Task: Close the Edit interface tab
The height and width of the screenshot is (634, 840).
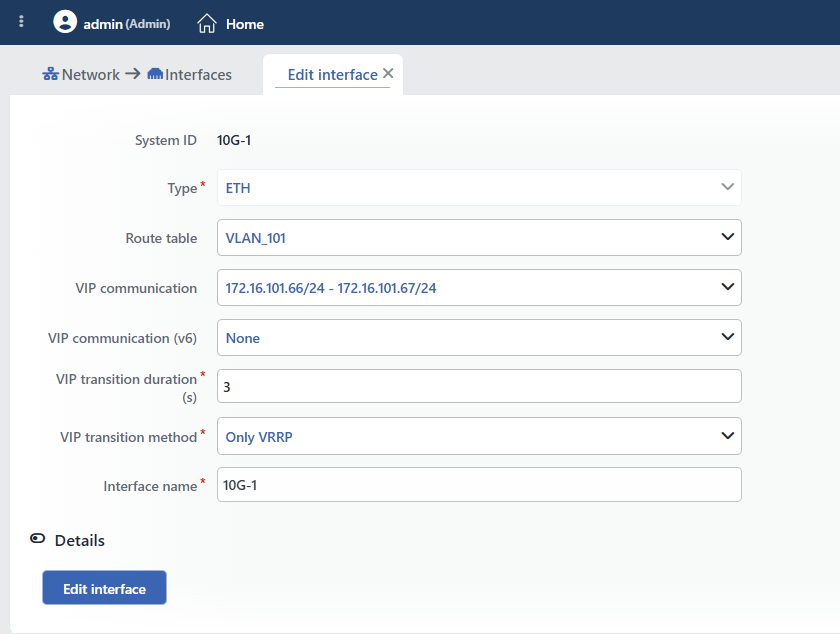Action: click(x=388, y=73)
